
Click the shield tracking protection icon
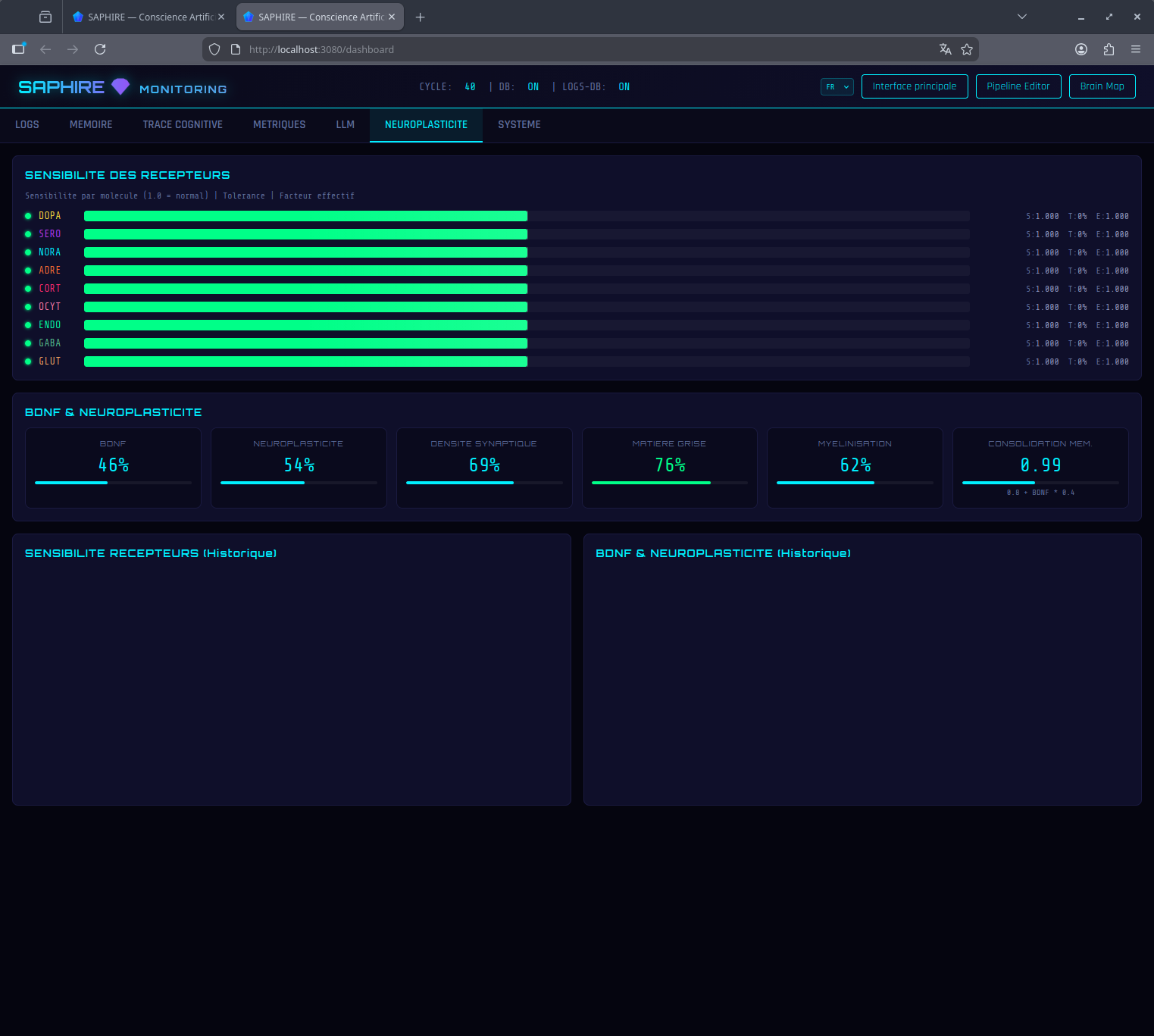click(214, 49)
